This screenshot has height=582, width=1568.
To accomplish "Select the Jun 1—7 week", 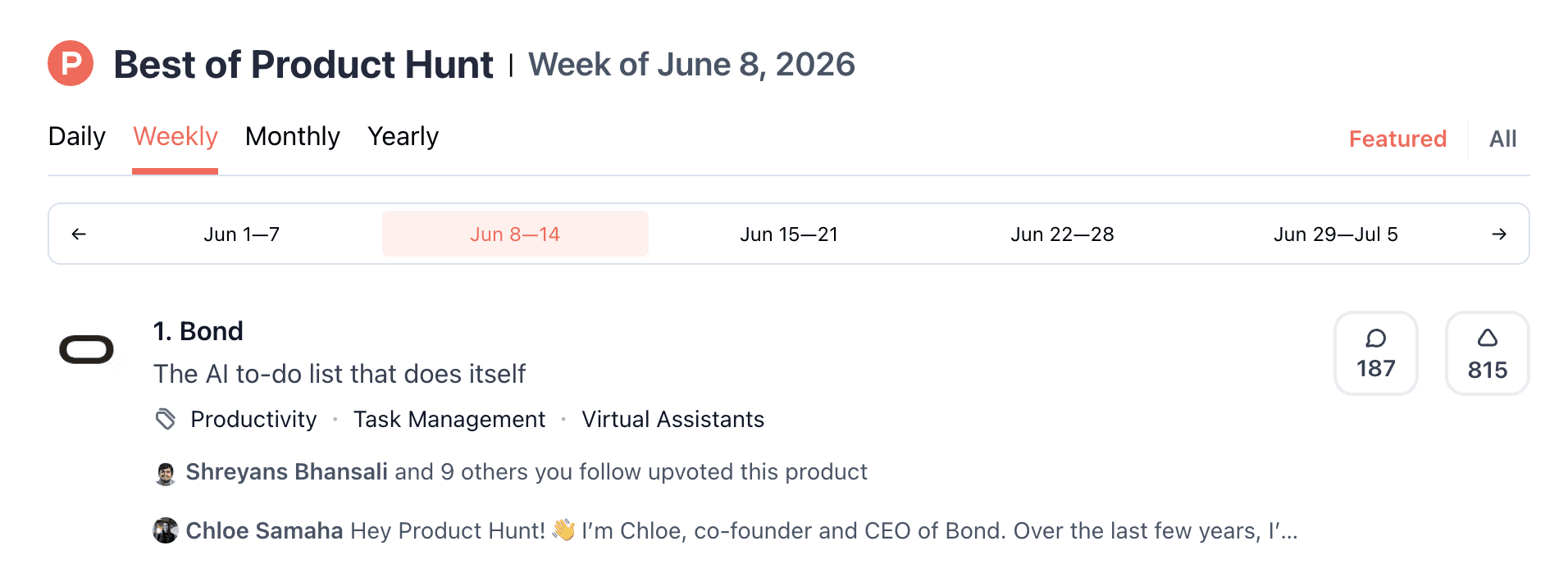I will coord(242,234).
